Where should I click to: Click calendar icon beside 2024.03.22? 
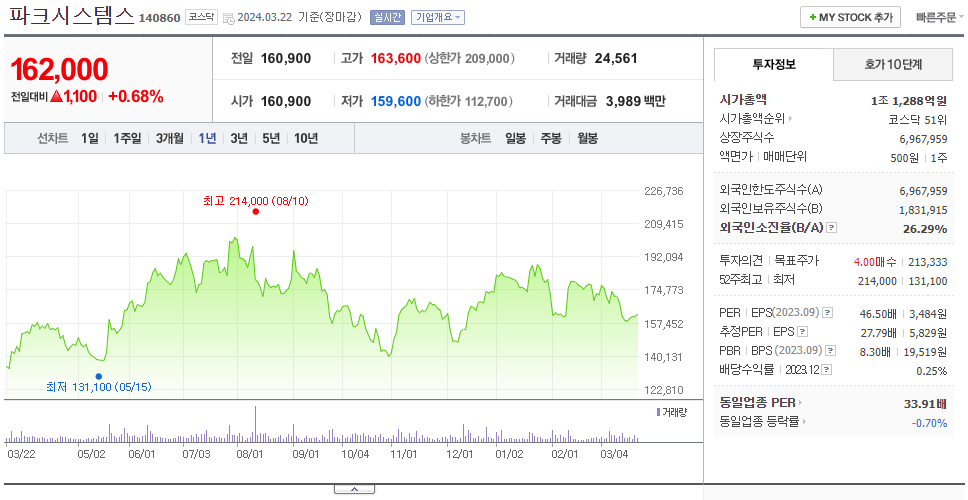pos(228,18)
